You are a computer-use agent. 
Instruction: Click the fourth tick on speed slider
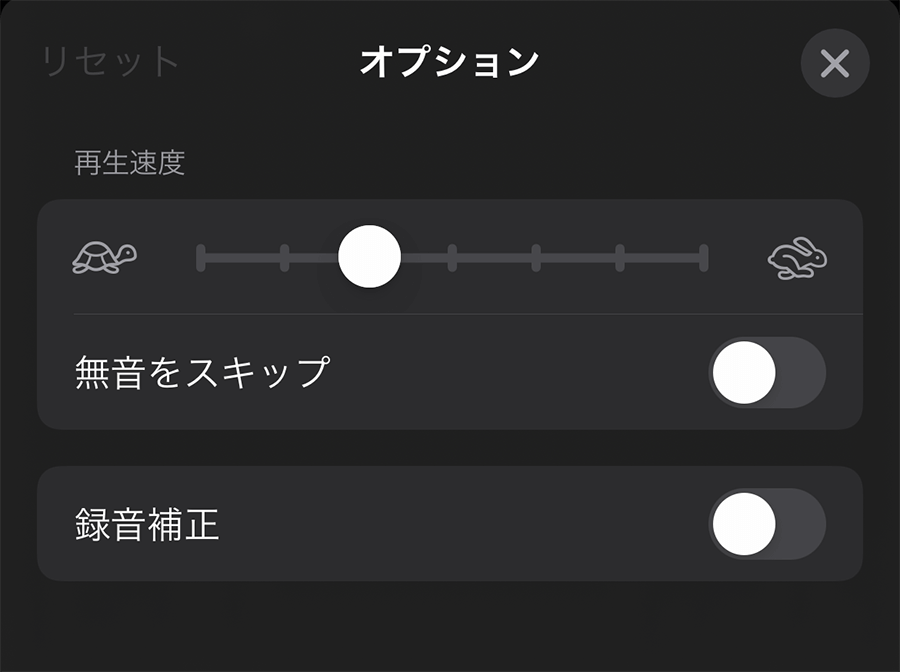point(452,257)
